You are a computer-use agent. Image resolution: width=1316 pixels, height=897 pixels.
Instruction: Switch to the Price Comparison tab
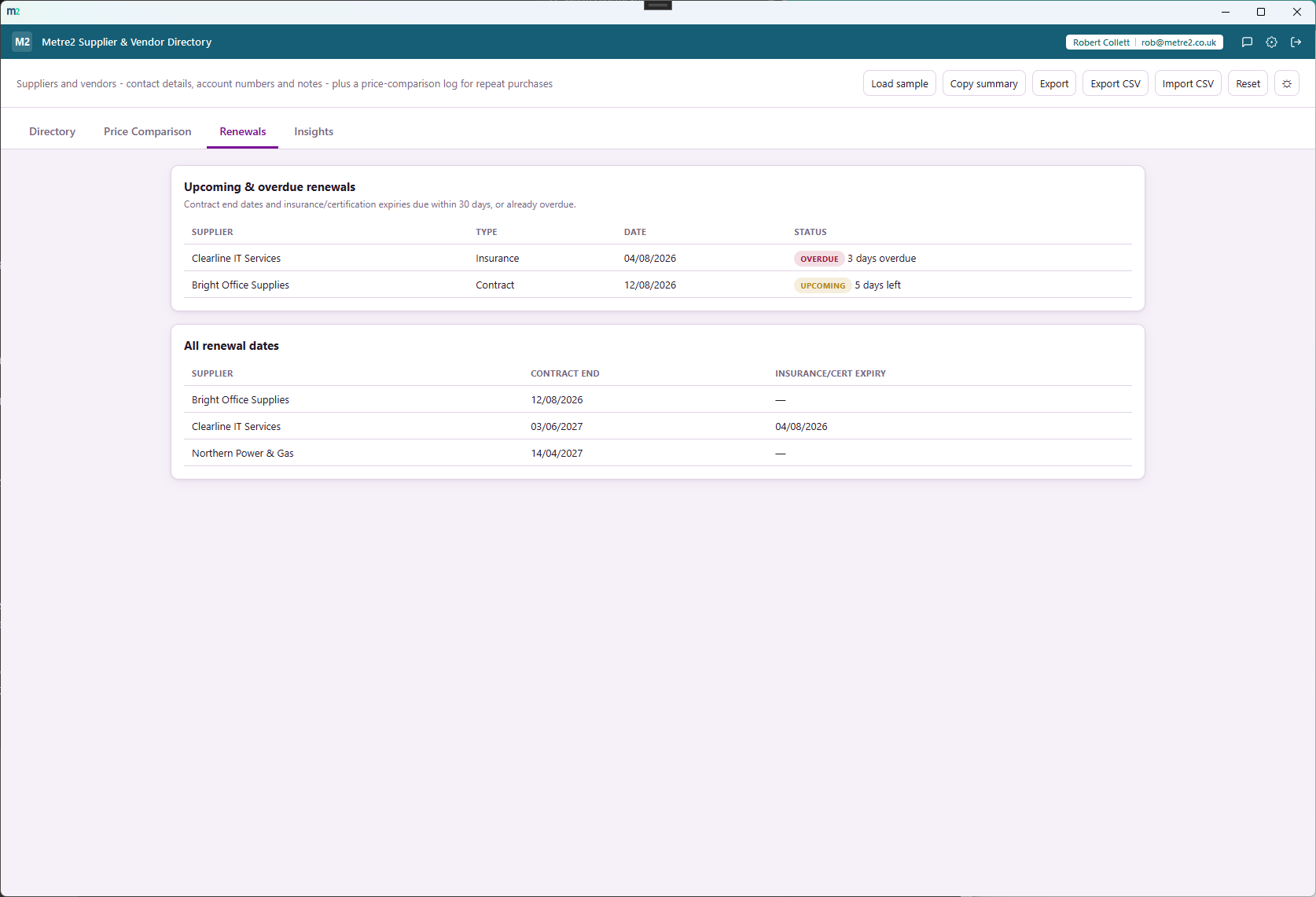point(148,131)
